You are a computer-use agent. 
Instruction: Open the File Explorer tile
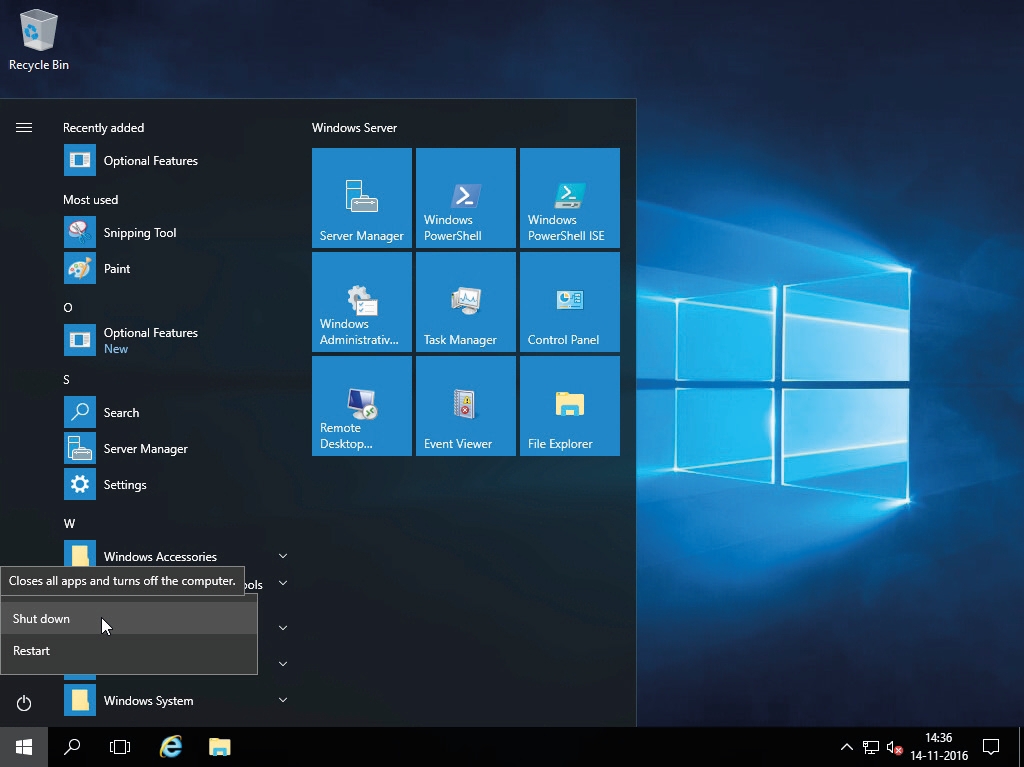(x=569, y=406)
